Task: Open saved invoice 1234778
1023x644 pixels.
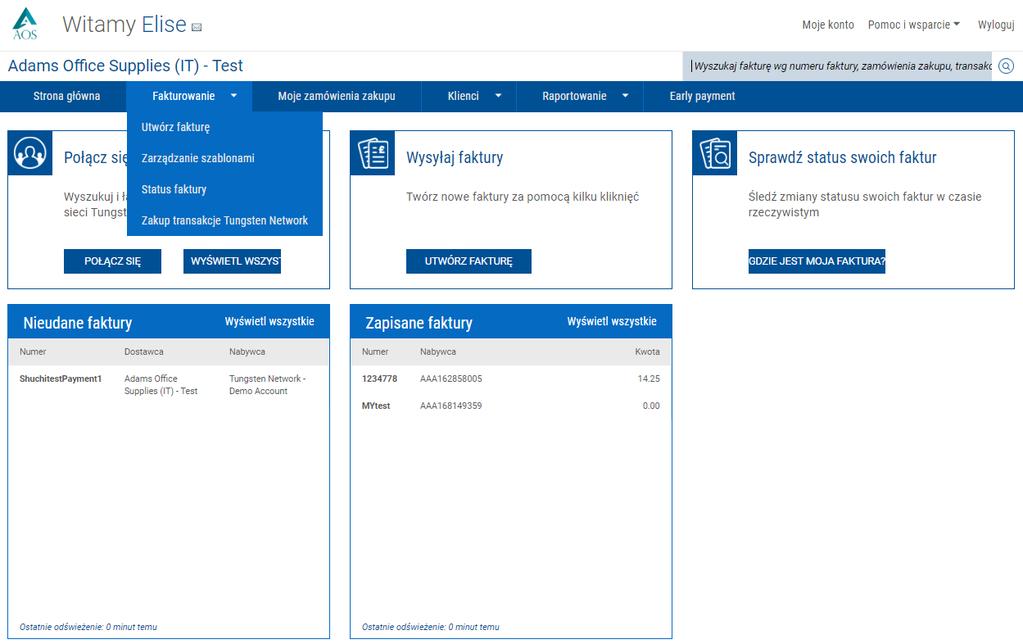Action: click(380, 379)
